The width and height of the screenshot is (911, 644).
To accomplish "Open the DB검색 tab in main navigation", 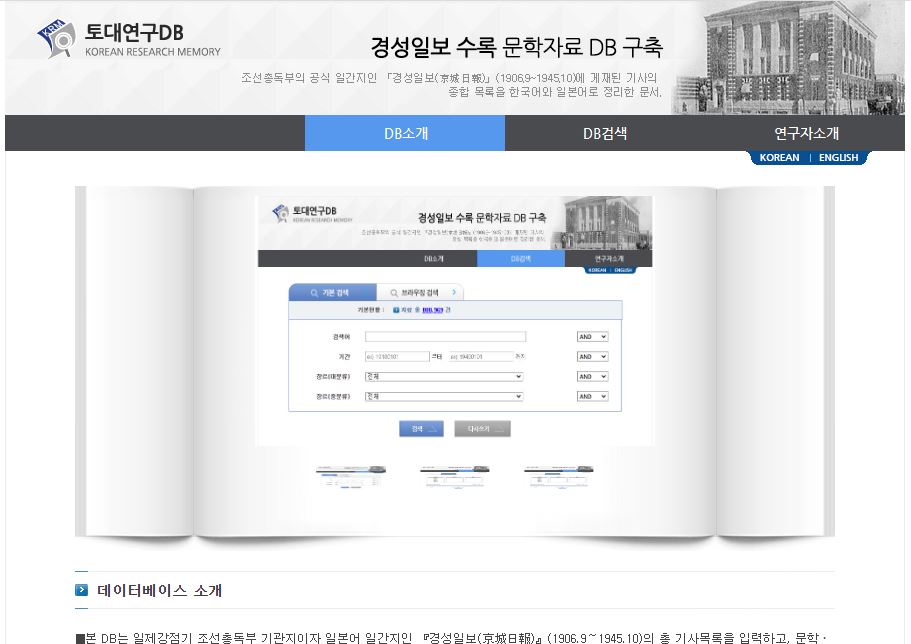I will pyautogui.click(x=605, y=133).
